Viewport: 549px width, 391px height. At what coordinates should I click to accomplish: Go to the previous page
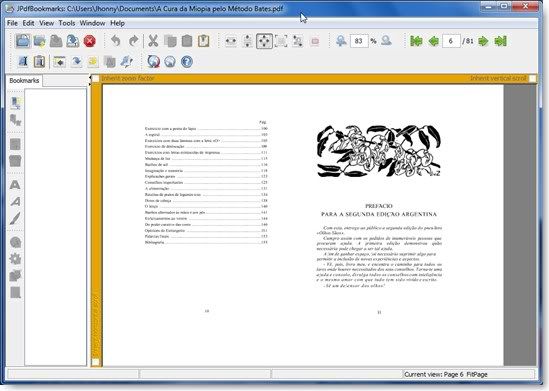pos(433,41)
